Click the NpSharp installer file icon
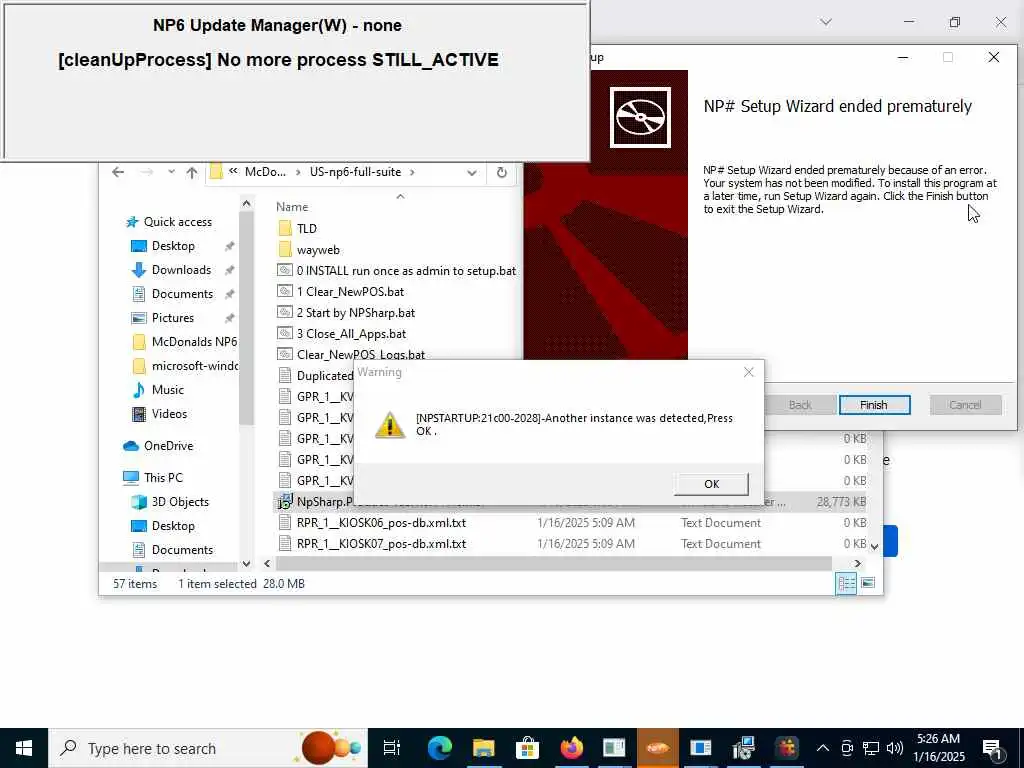Screen dimensions: 1024x768 pyautogui.click(x=285, y=502)
